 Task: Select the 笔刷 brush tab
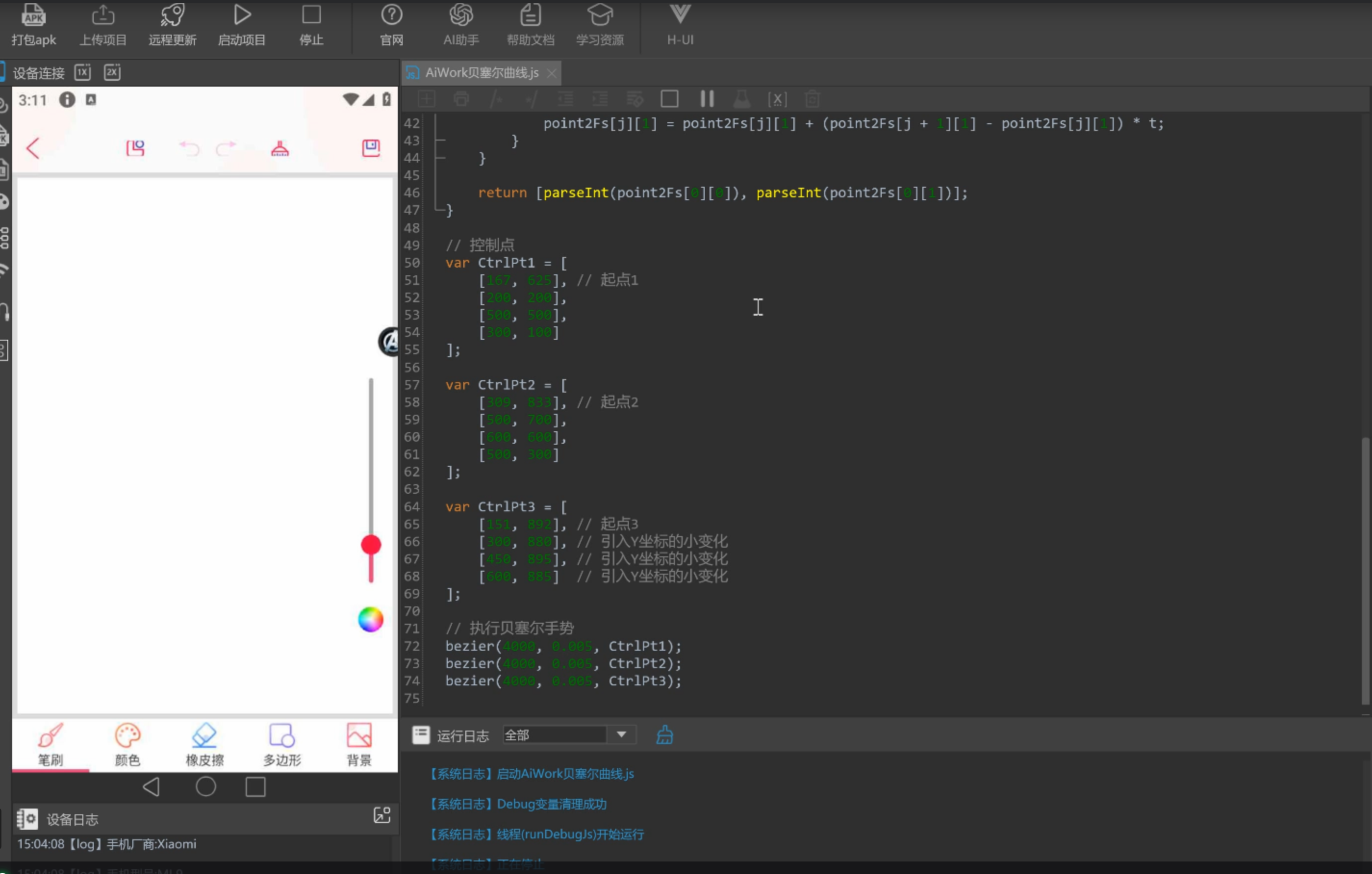tap(51, 744)
